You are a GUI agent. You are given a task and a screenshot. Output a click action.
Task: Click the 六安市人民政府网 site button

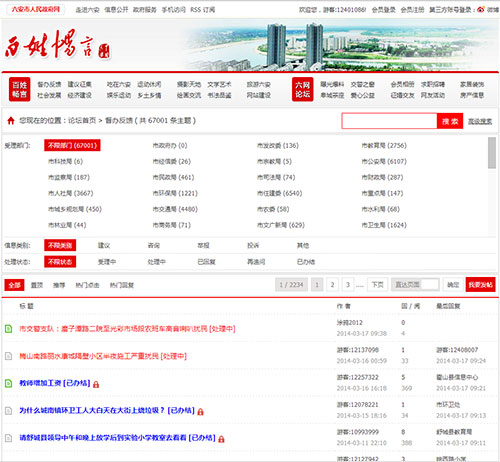(x=36, y=9)
